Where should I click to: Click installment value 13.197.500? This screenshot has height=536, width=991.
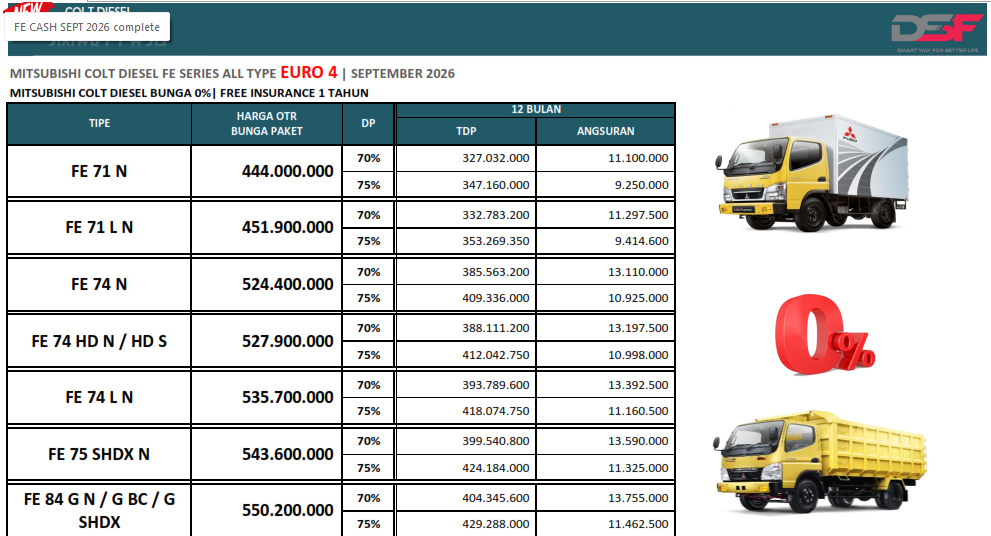click(638, 328)
